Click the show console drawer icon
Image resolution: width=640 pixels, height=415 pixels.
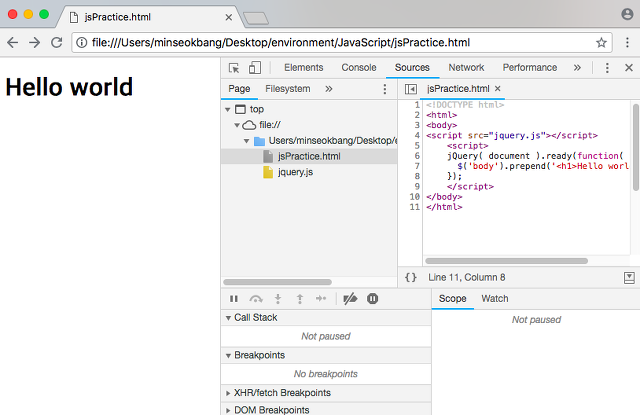(x=629, y=278)
